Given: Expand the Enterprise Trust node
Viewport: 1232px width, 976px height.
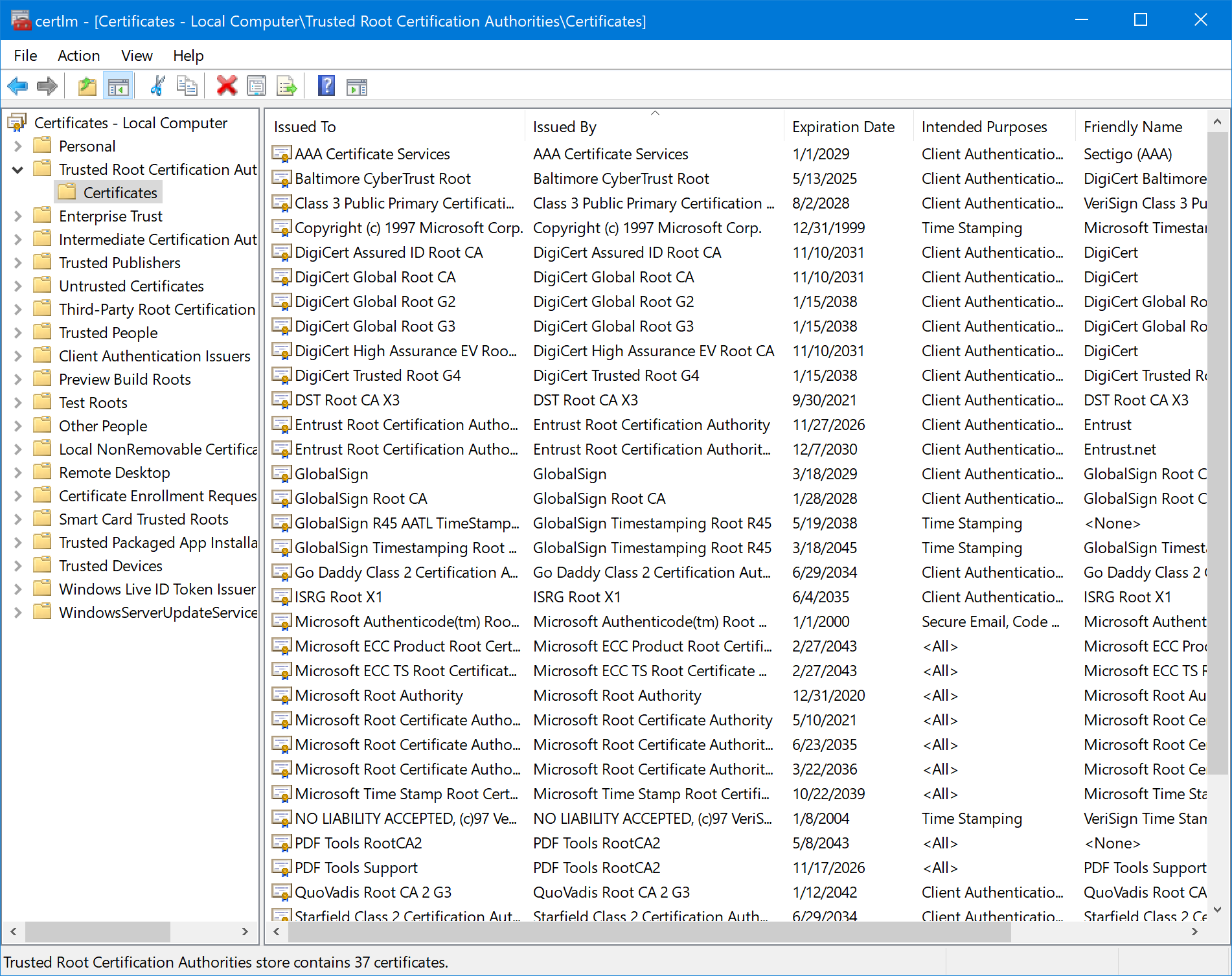Looking at the screenshot, I should [18, 216].
